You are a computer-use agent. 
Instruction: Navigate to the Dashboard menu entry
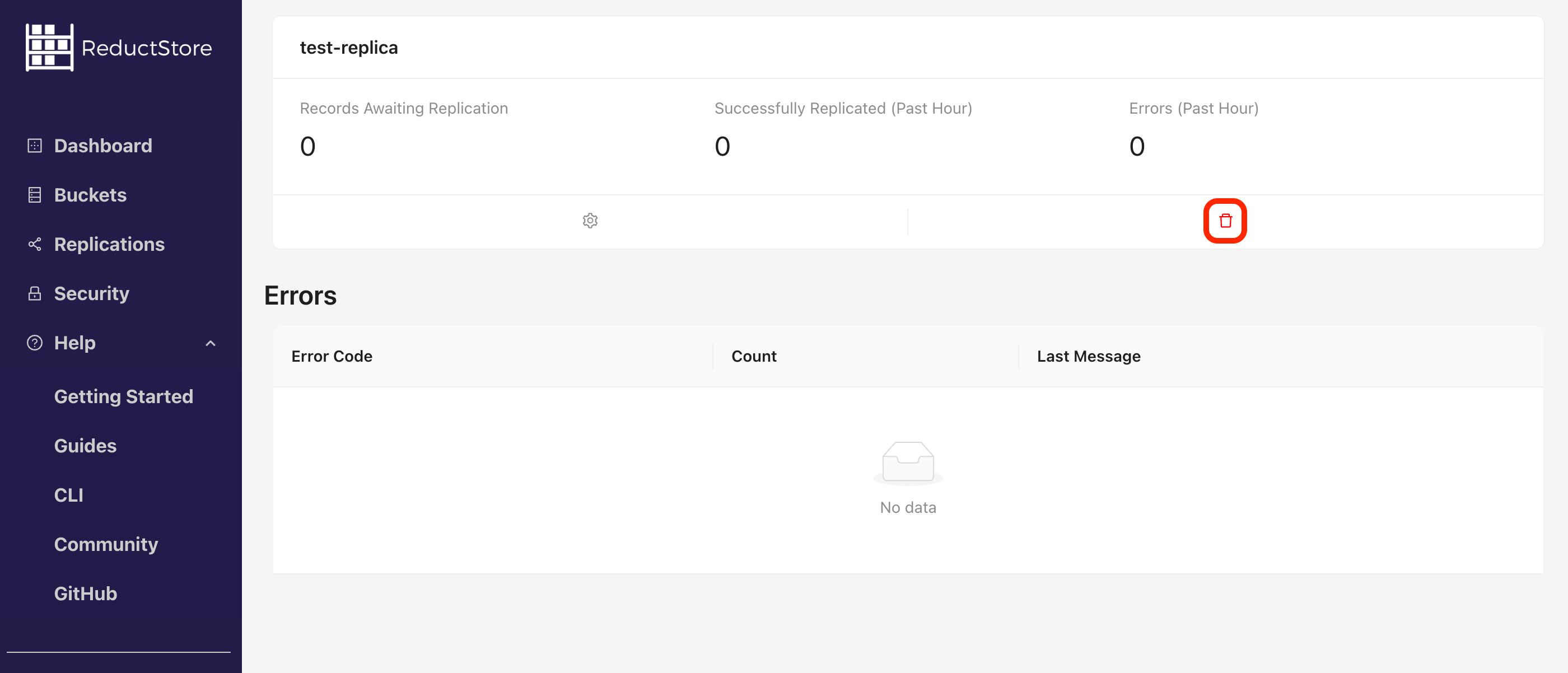coord(102,146)
